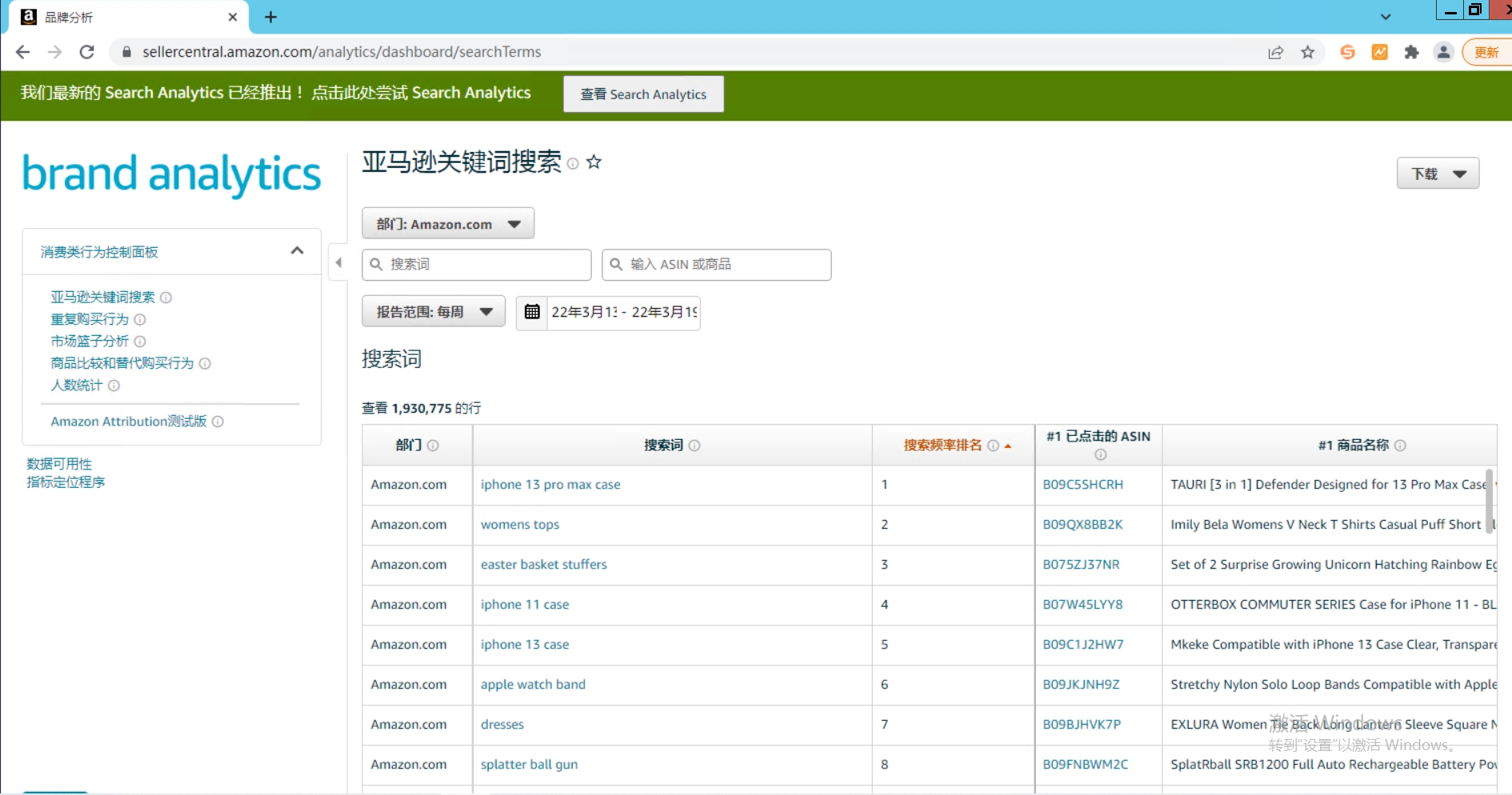
Task: Click the calendar icon for date range
Action: [532, 312]
